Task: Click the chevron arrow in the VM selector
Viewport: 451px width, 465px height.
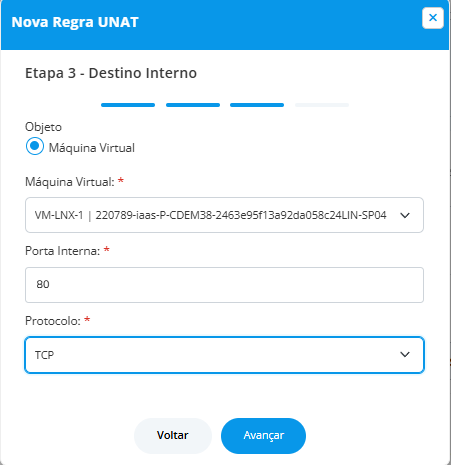Action: (x=405, y=215)
